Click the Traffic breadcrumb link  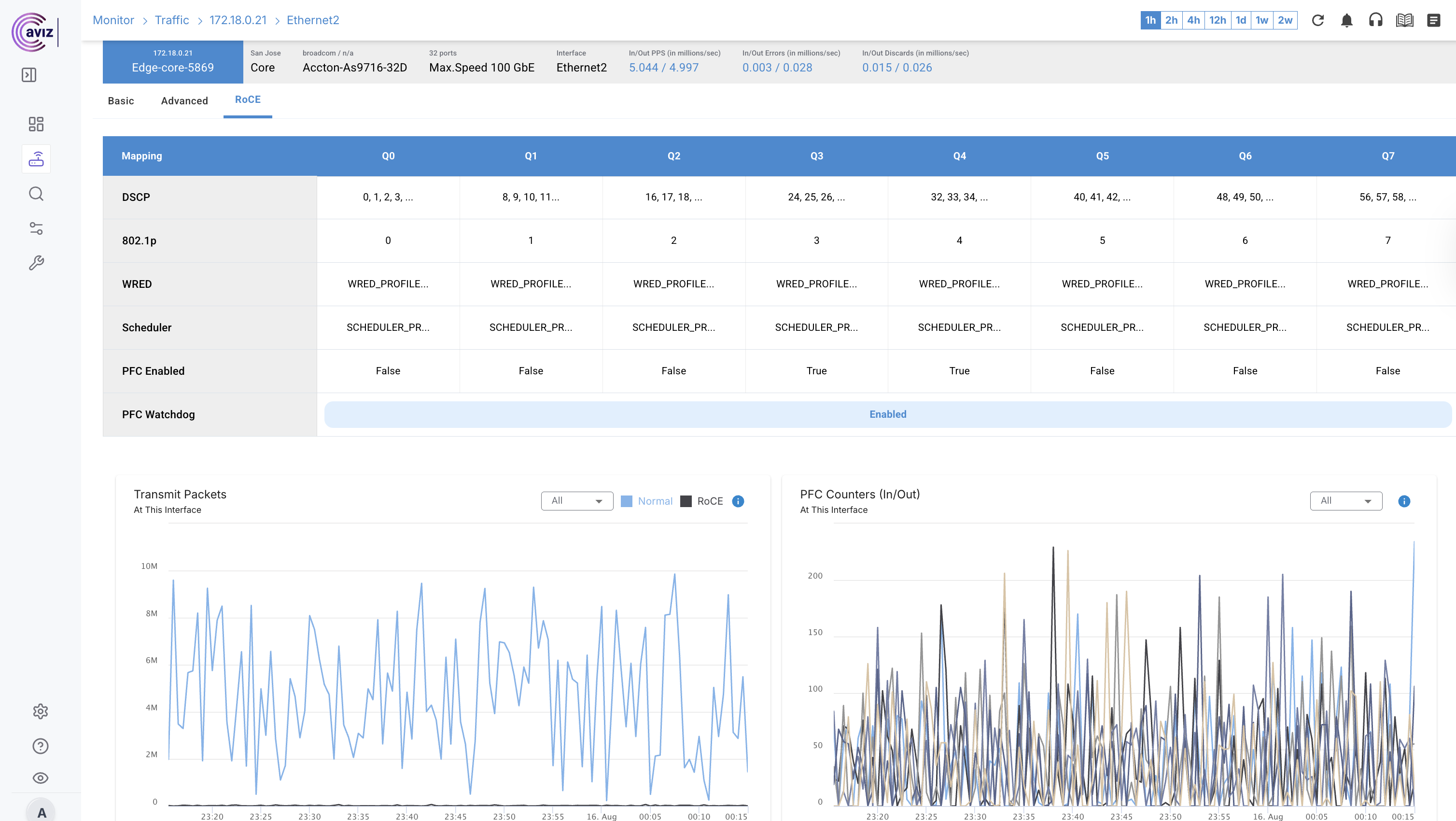pyautogui.click(x=172, y=20)
